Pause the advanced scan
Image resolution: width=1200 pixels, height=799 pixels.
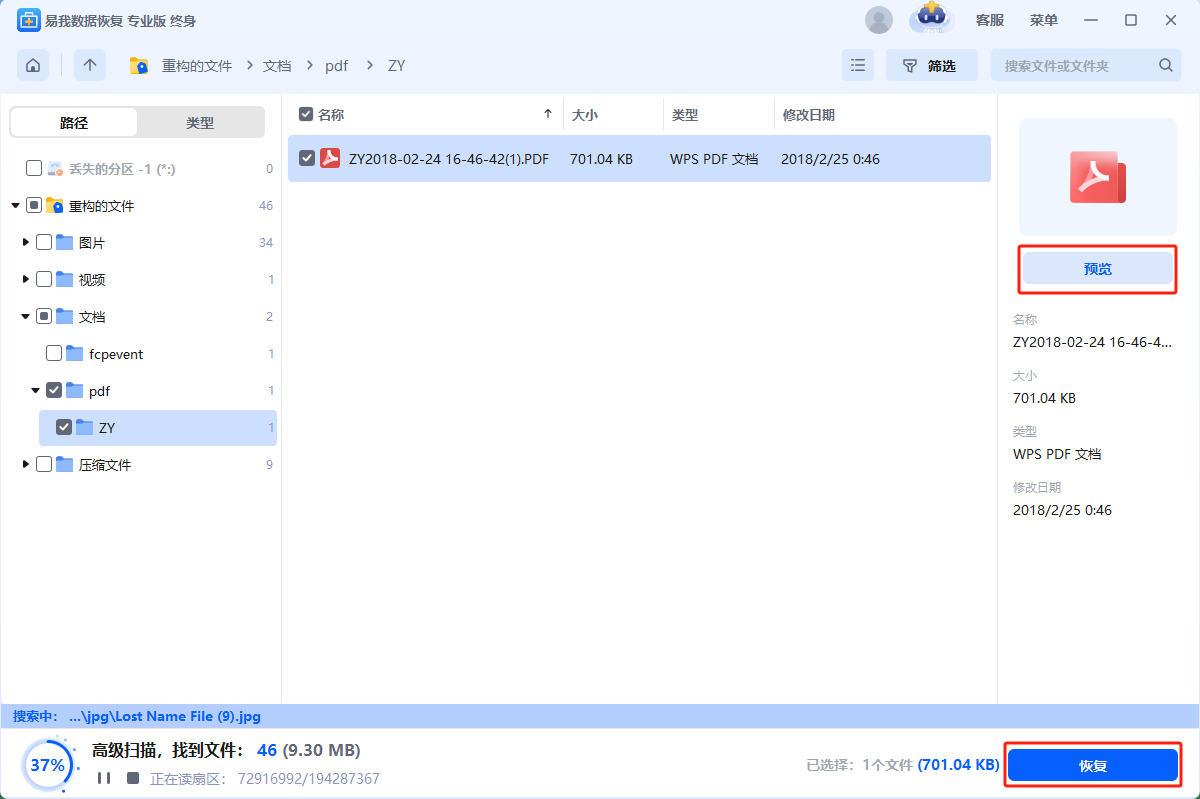point(103,778)
